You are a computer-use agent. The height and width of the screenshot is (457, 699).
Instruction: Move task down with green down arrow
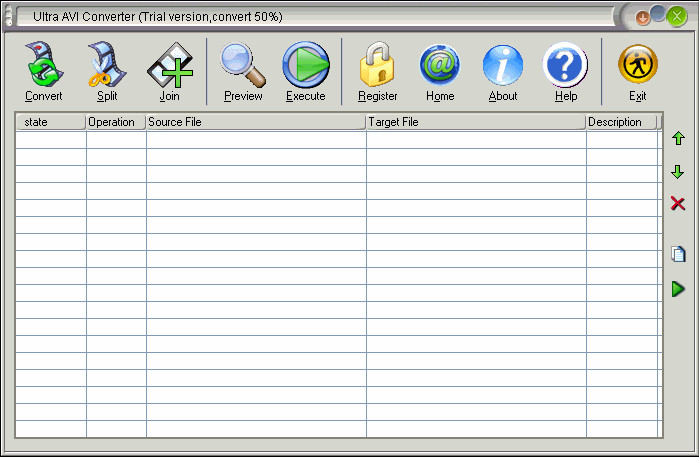click(678, 172)
